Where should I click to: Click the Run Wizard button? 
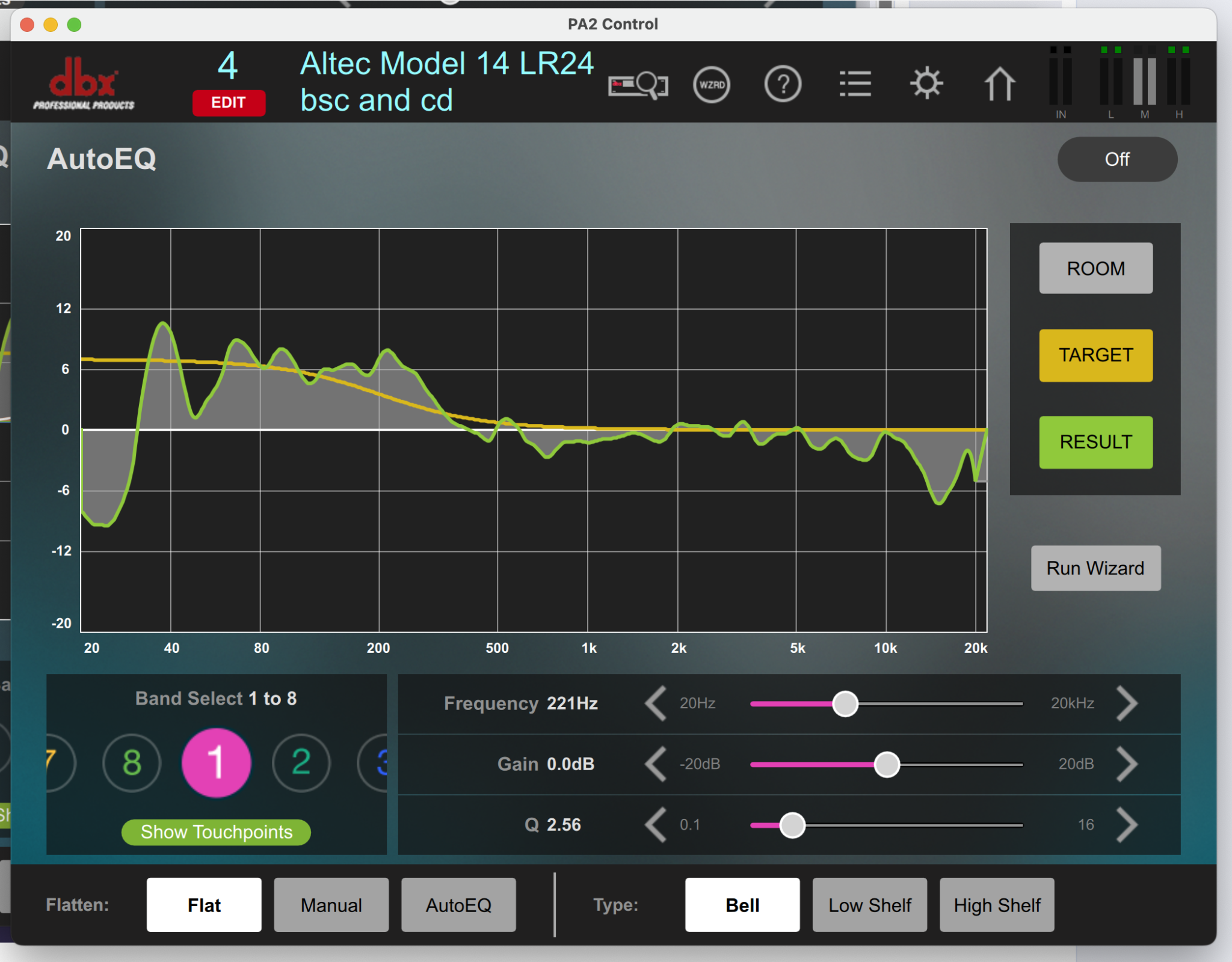tap(1095, 568)
